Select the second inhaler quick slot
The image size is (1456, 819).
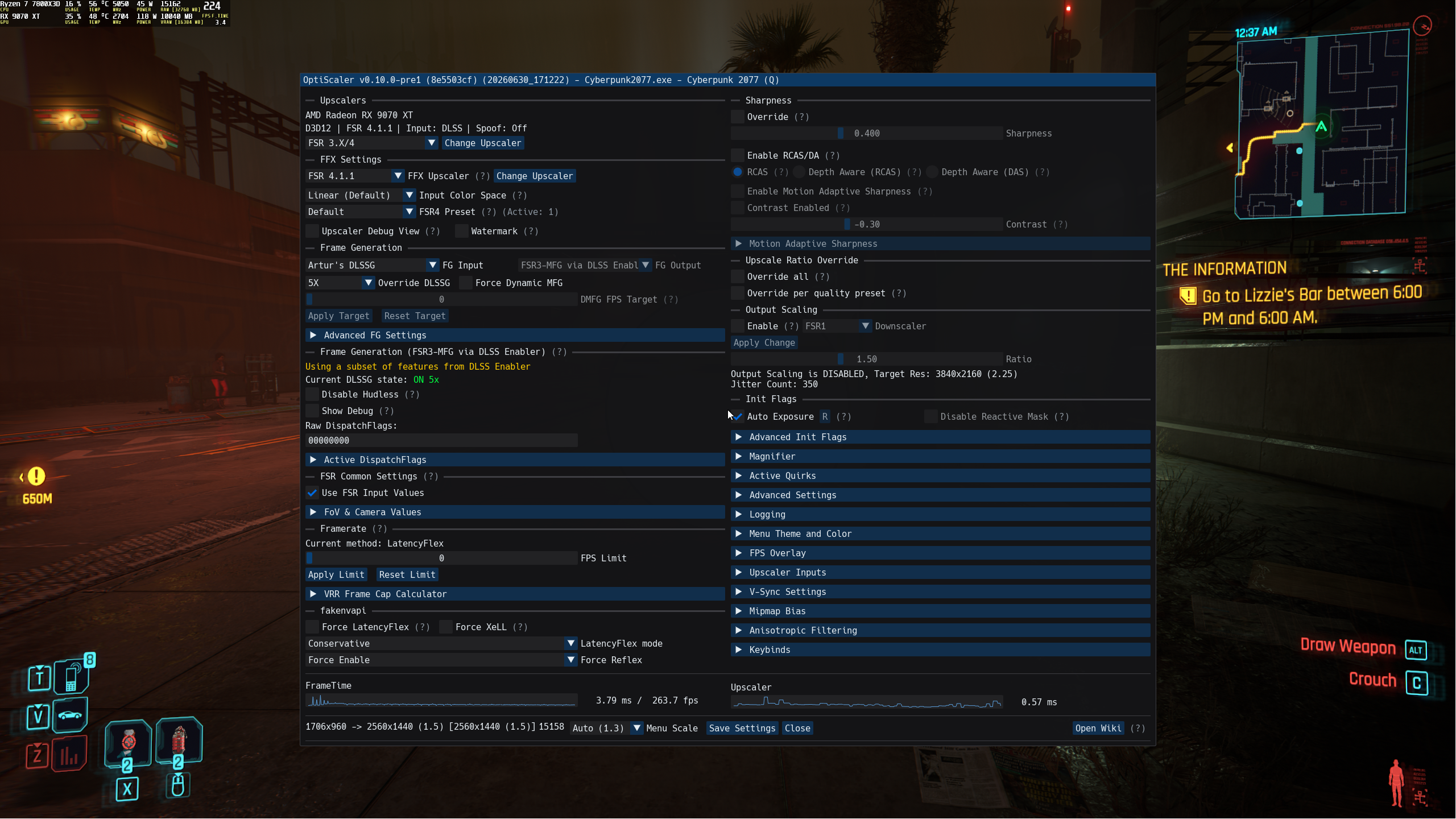click(179, 740)
